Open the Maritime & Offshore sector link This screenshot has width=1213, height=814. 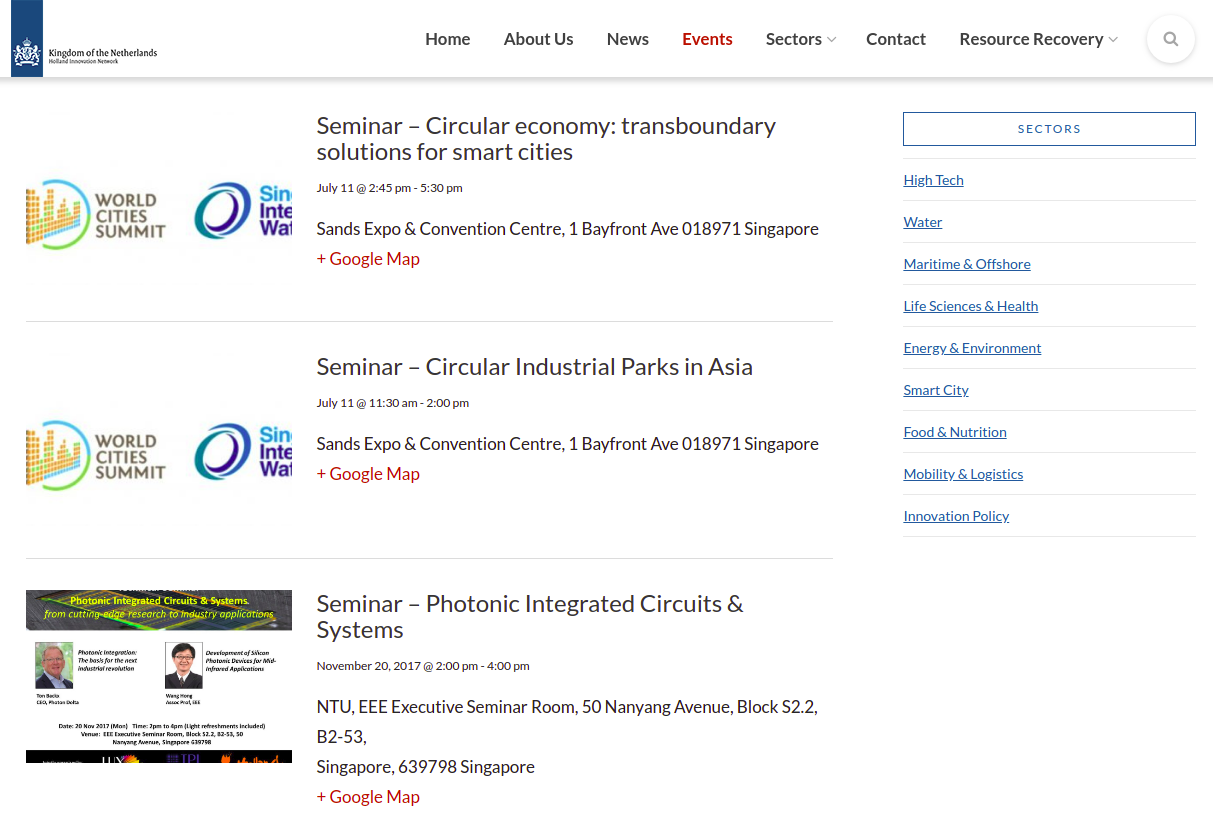967,264
